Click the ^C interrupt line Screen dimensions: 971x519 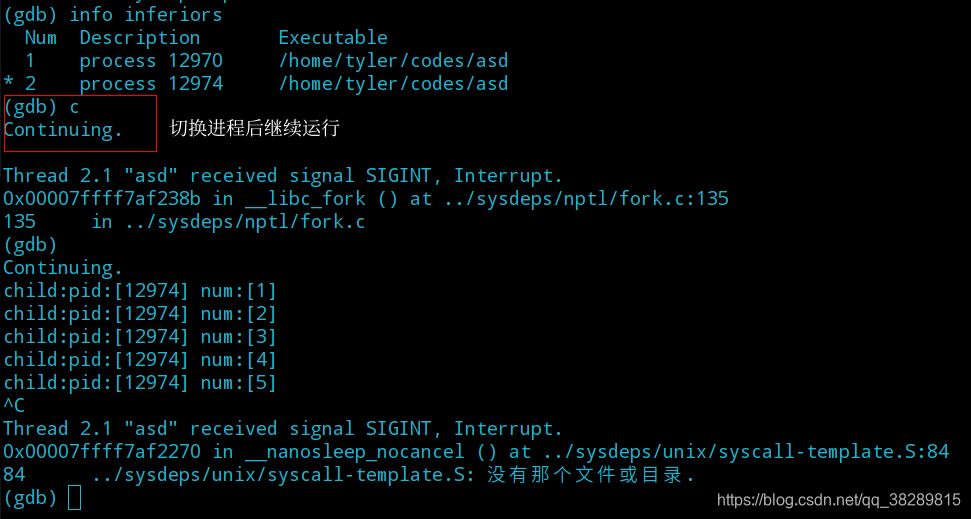tap(14, 406)
